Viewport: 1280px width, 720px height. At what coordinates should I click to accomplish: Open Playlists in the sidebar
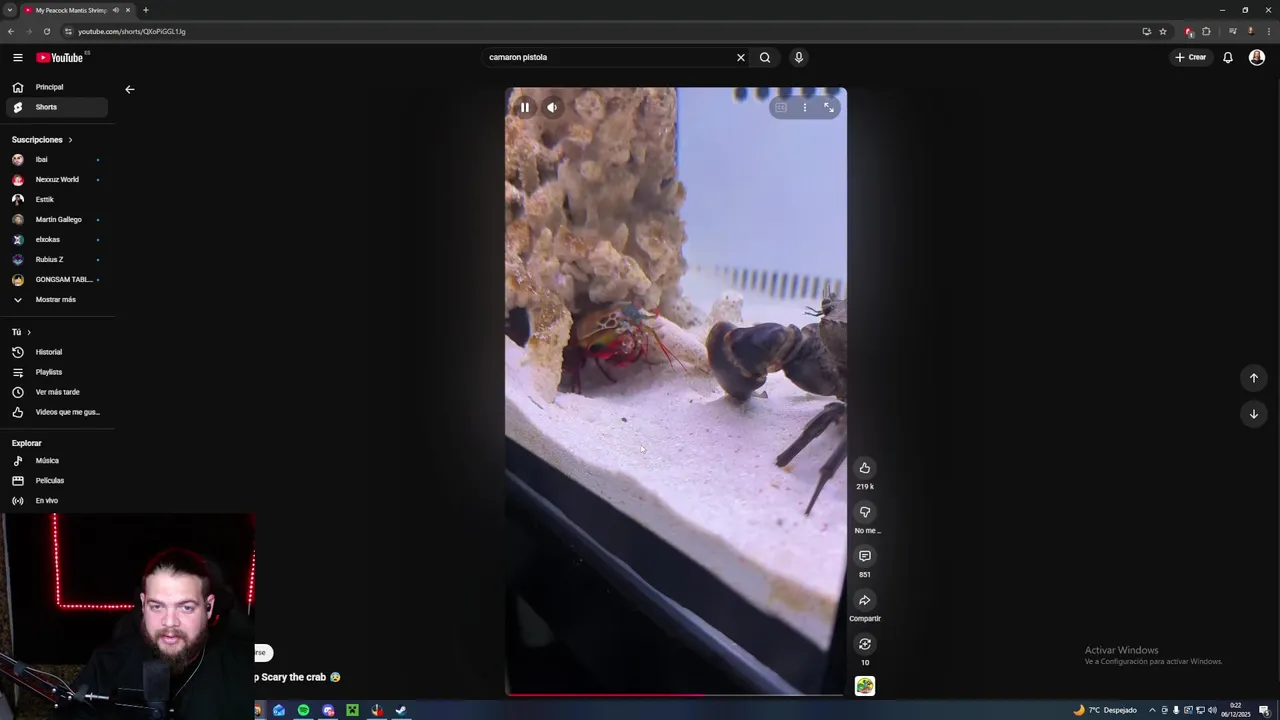56,372
